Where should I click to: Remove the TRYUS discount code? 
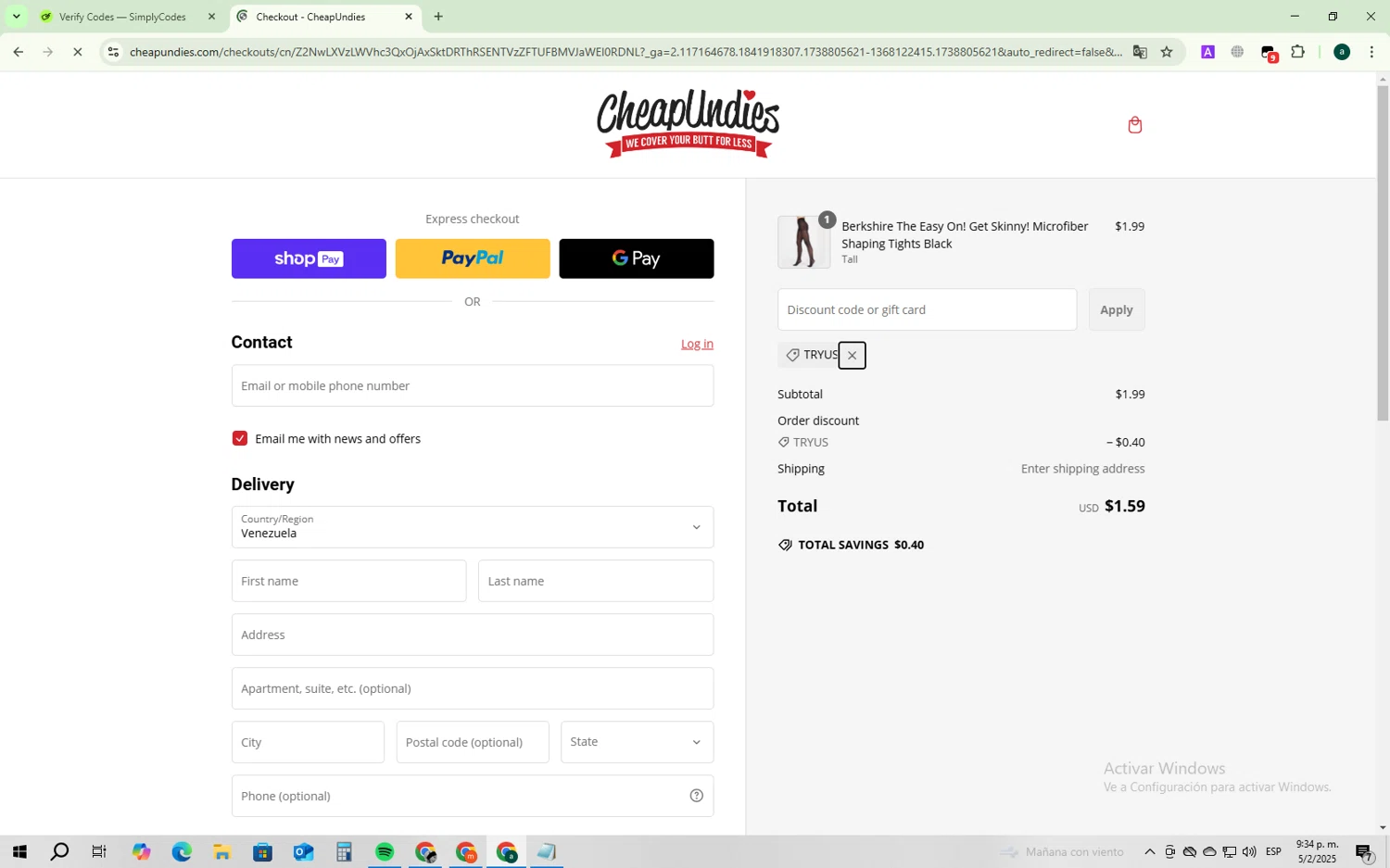(x=852, y=356)
